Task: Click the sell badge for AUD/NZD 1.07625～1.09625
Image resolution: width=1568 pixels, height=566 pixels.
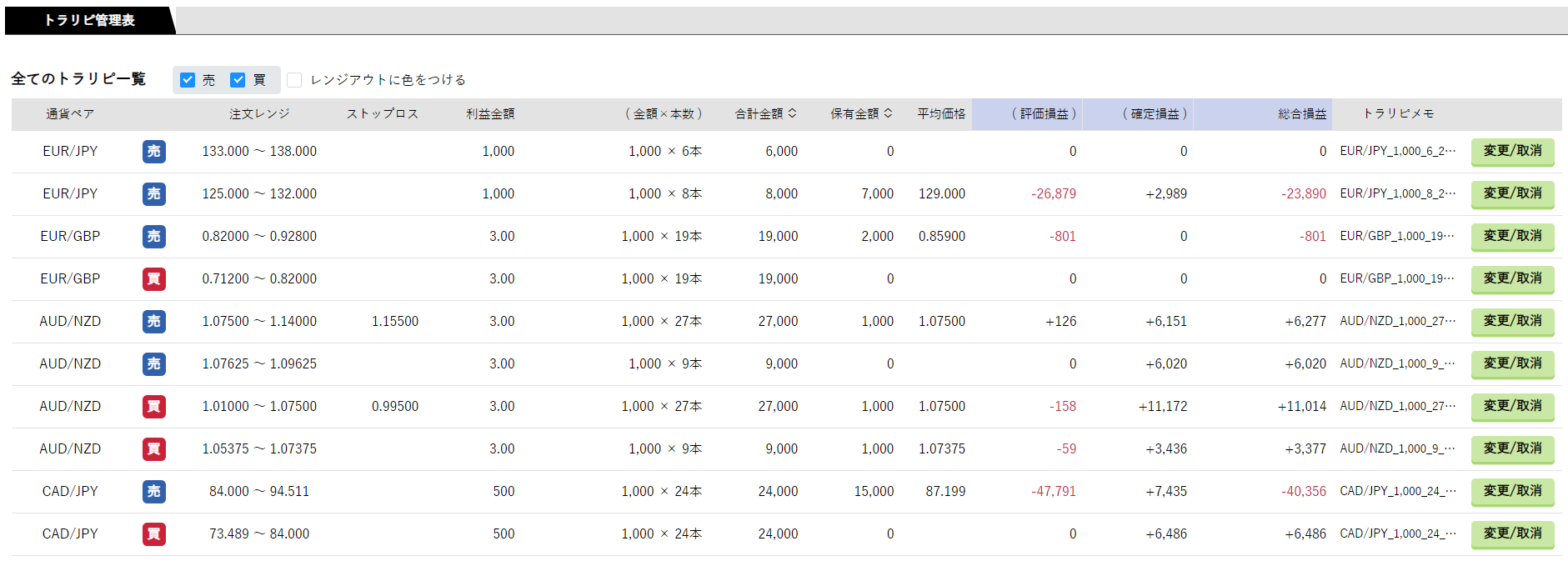Action: click(154, 364)
